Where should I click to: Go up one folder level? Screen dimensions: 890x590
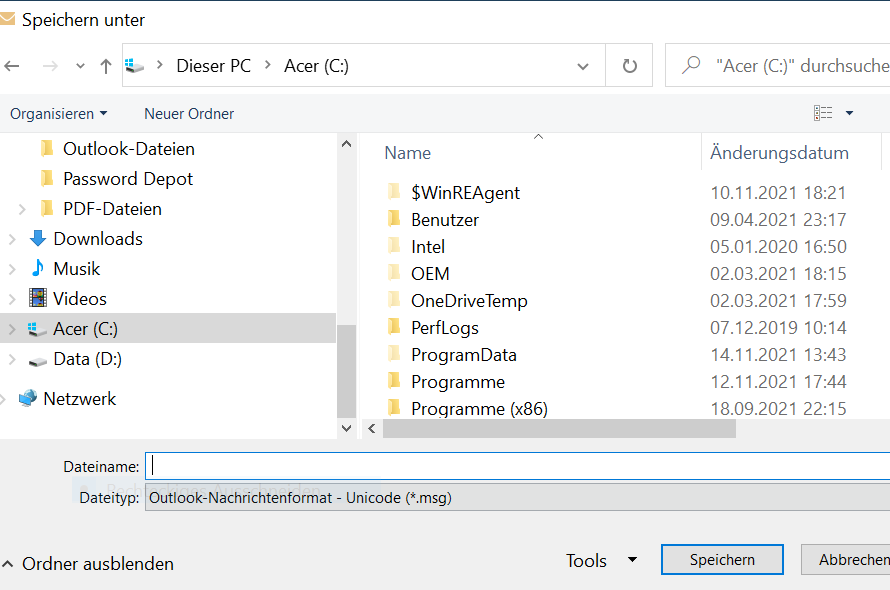coord(106,66)
